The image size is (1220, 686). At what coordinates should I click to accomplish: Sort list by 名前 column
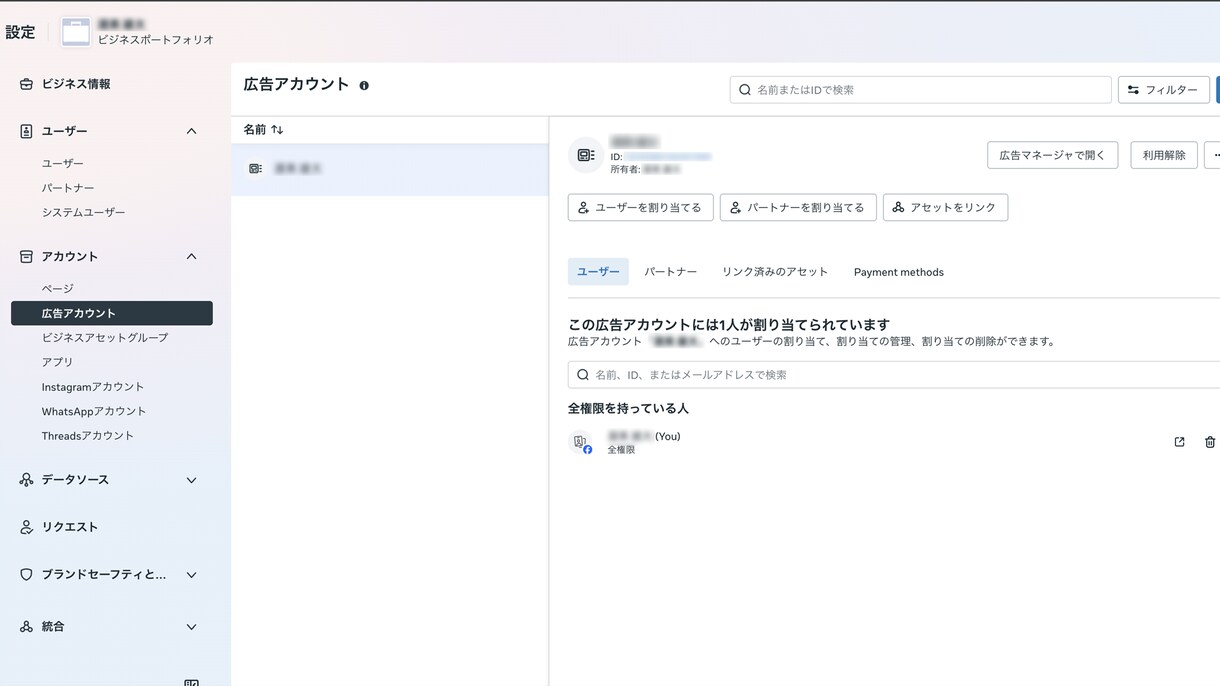263,130
